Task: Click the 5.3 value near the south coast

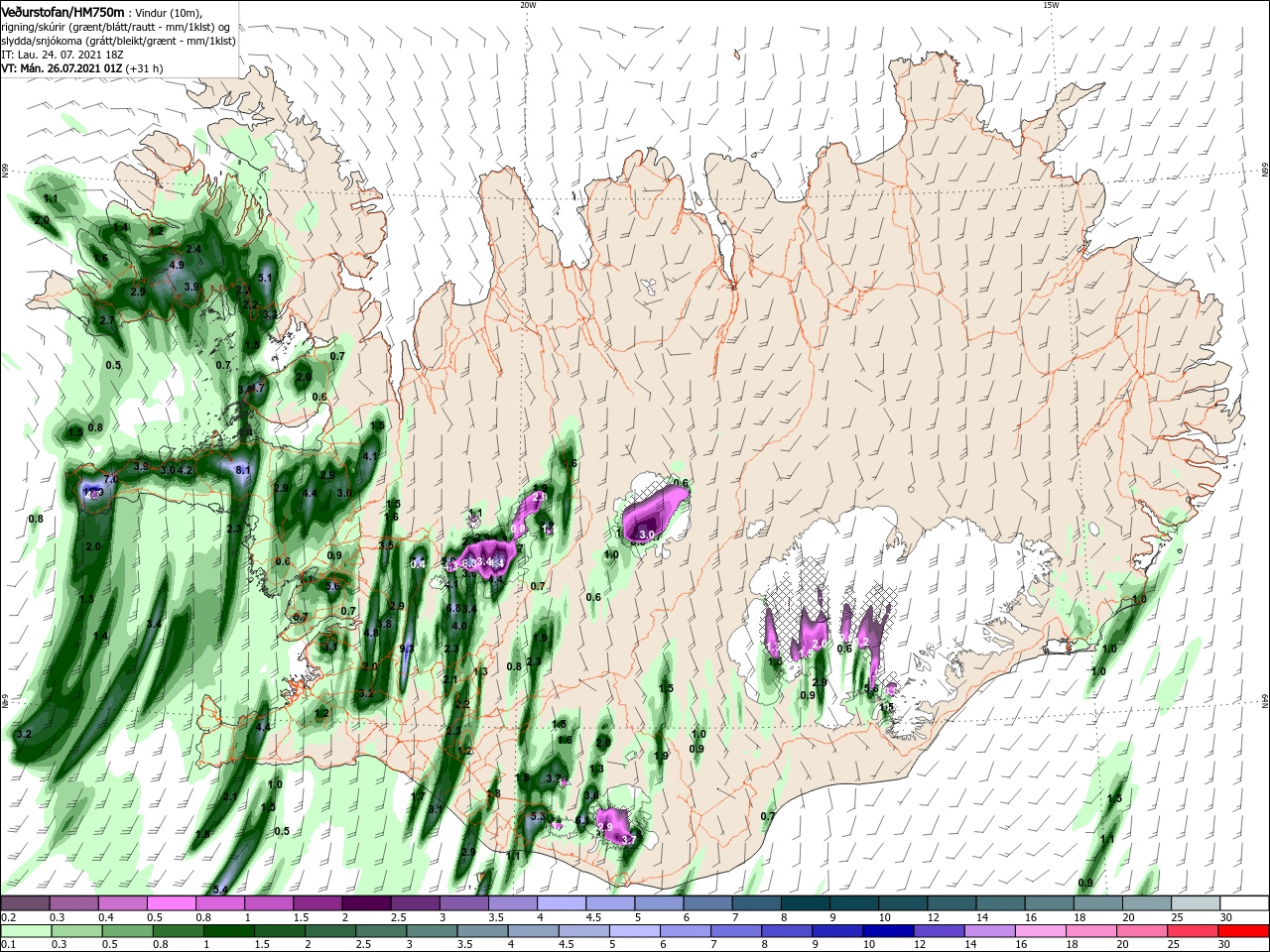Action: coord(538,817)
